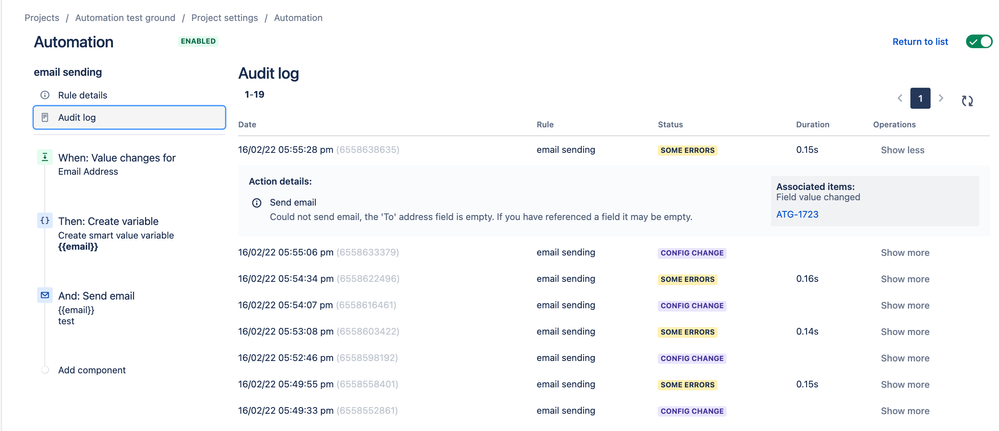Click the refresh audit log icon
Screen dimensions: 999x431
pos(967,100)
